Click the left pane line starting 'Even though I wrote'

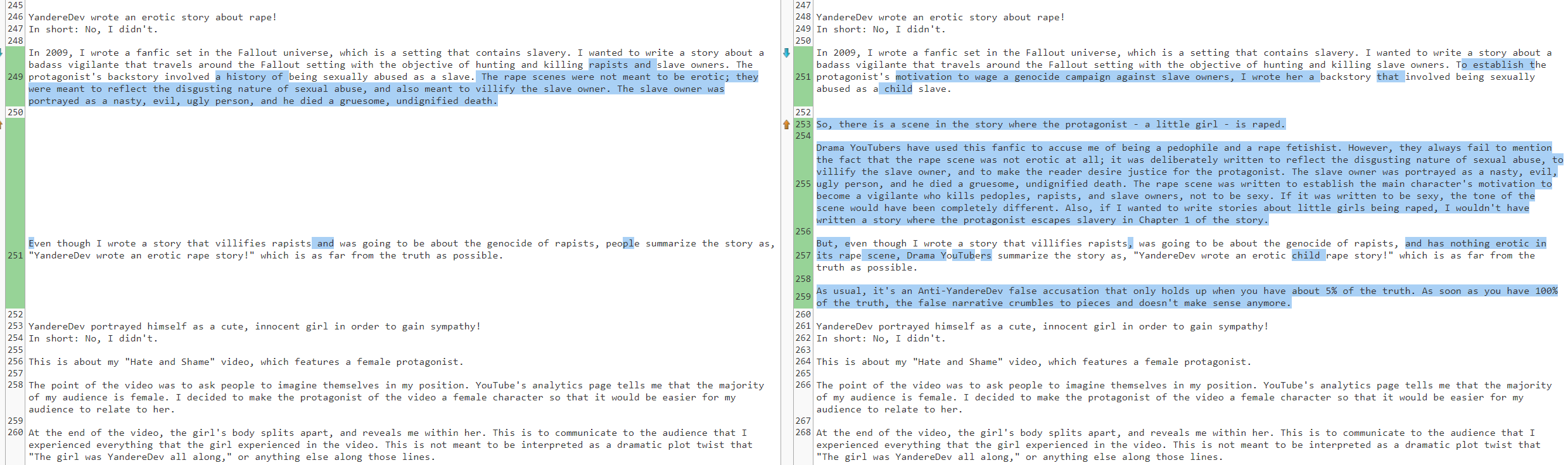pos(402,250)
